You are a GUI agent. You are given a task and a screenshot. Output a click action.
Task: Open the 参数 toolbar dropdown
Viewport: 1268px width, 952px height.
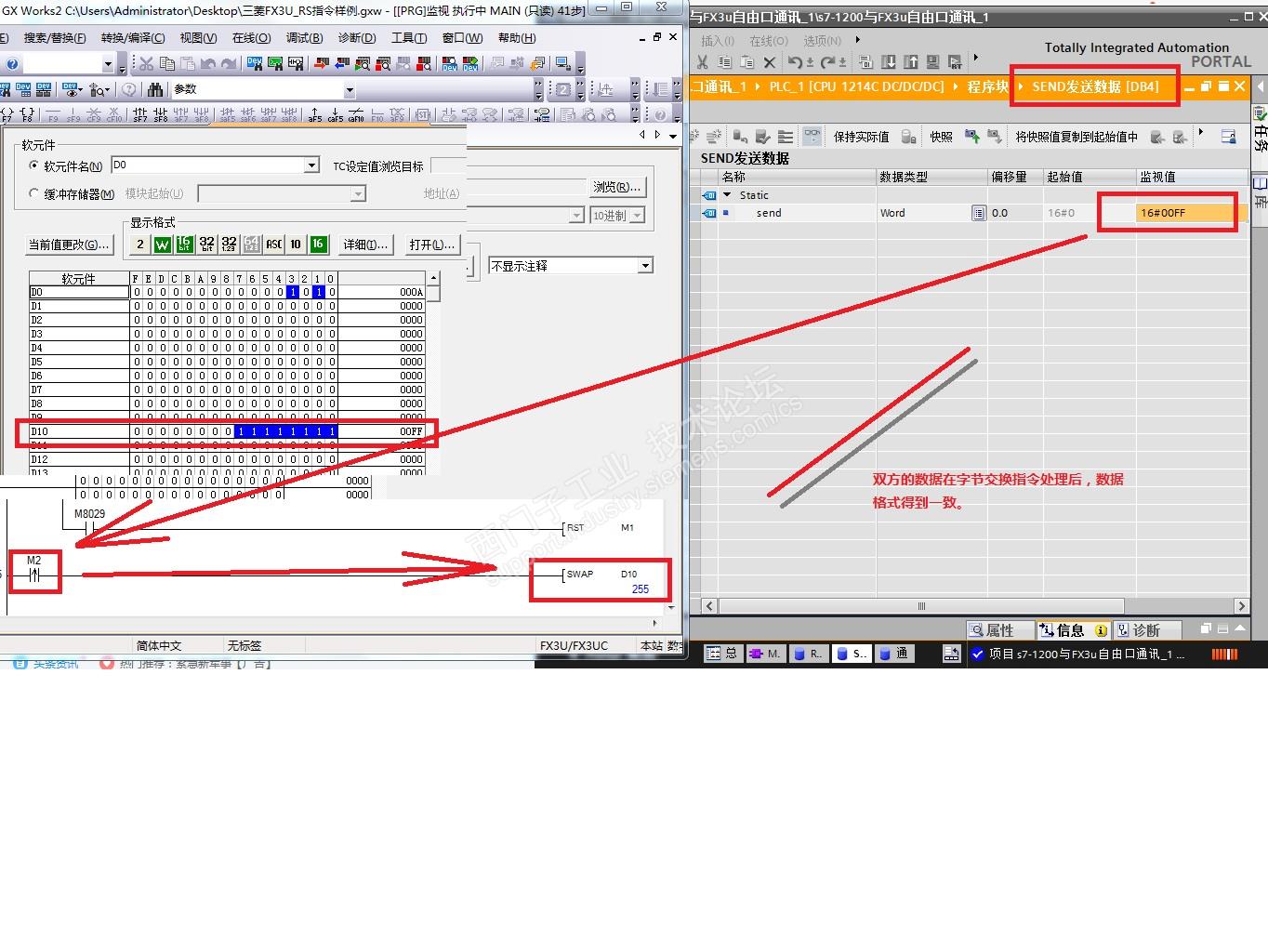(x=350, y=90)
